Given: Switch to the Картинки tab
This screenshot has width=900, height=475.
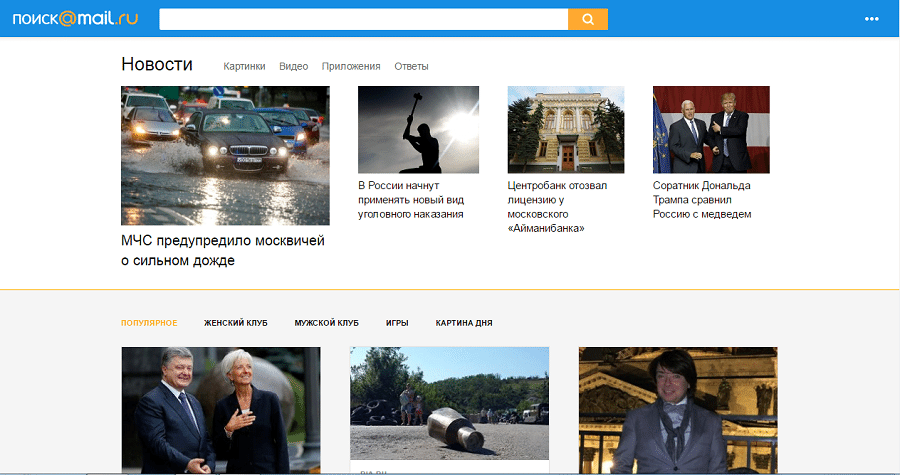Looking at the screenshot, I should tap(245, 67).
